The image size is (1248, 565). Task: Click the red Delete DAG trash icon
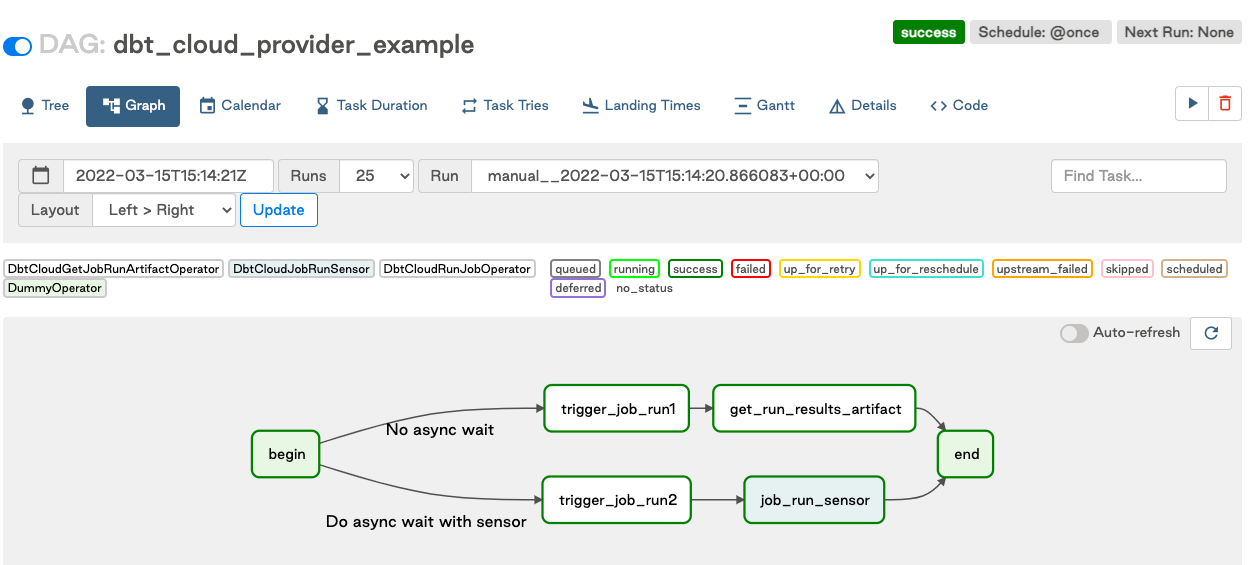(x=1225, y=104)
